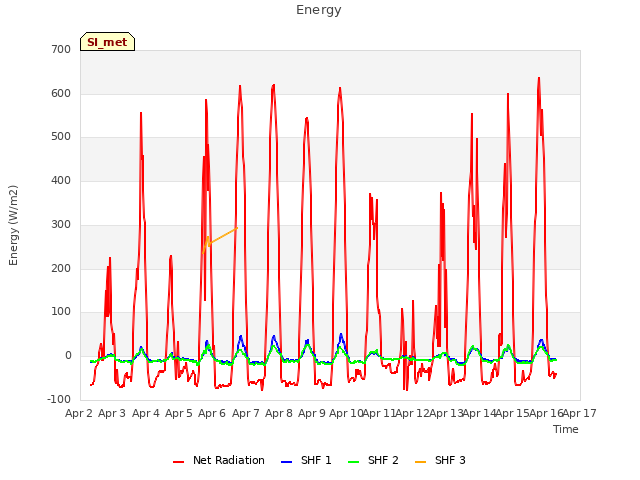Click the orange SHF 3 legend swatch
This screenshot has width=640, height=480.
(420, 462)
